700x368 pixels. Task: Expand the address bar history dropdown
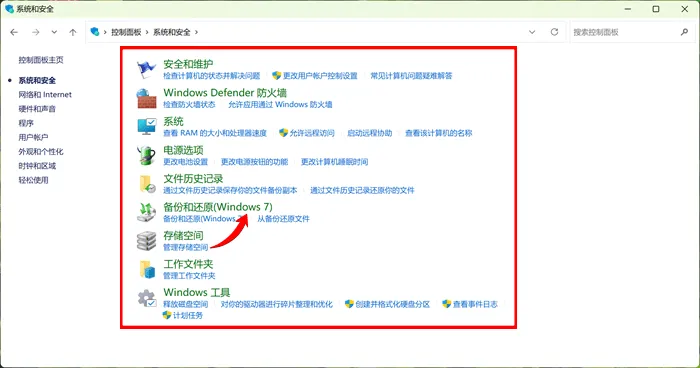point(532,32)
